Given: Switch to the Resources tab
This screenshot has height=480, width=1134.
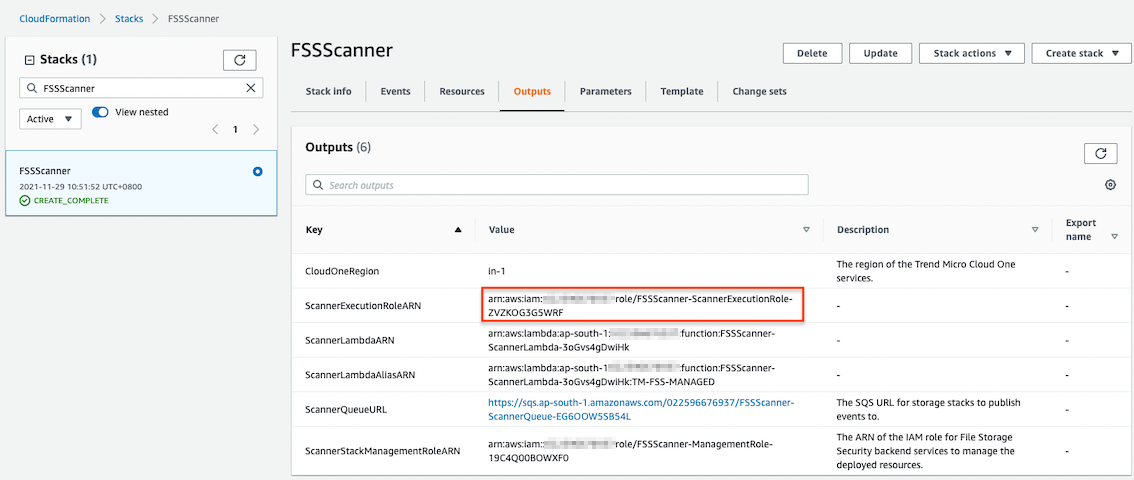Looking at the screenshot, I should [x=462, y=92].
